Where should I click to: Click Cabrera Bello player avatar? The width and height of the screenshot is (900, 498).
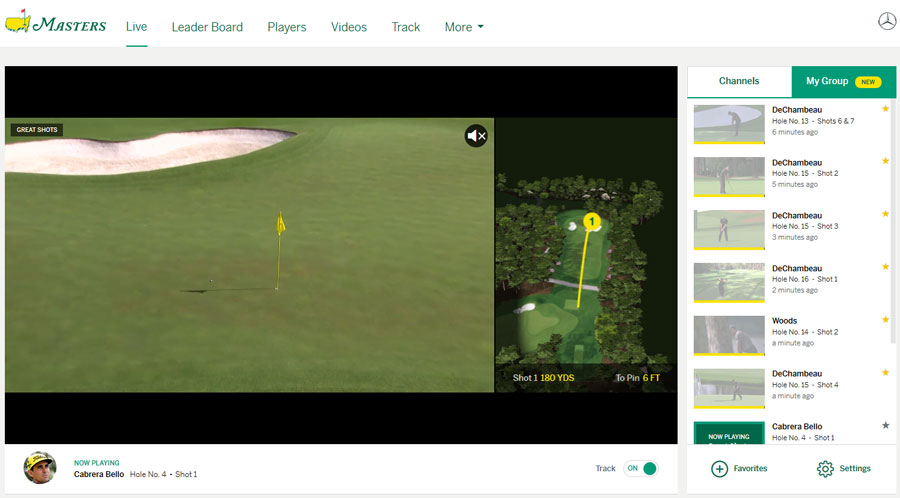click(x=40, y=468)
